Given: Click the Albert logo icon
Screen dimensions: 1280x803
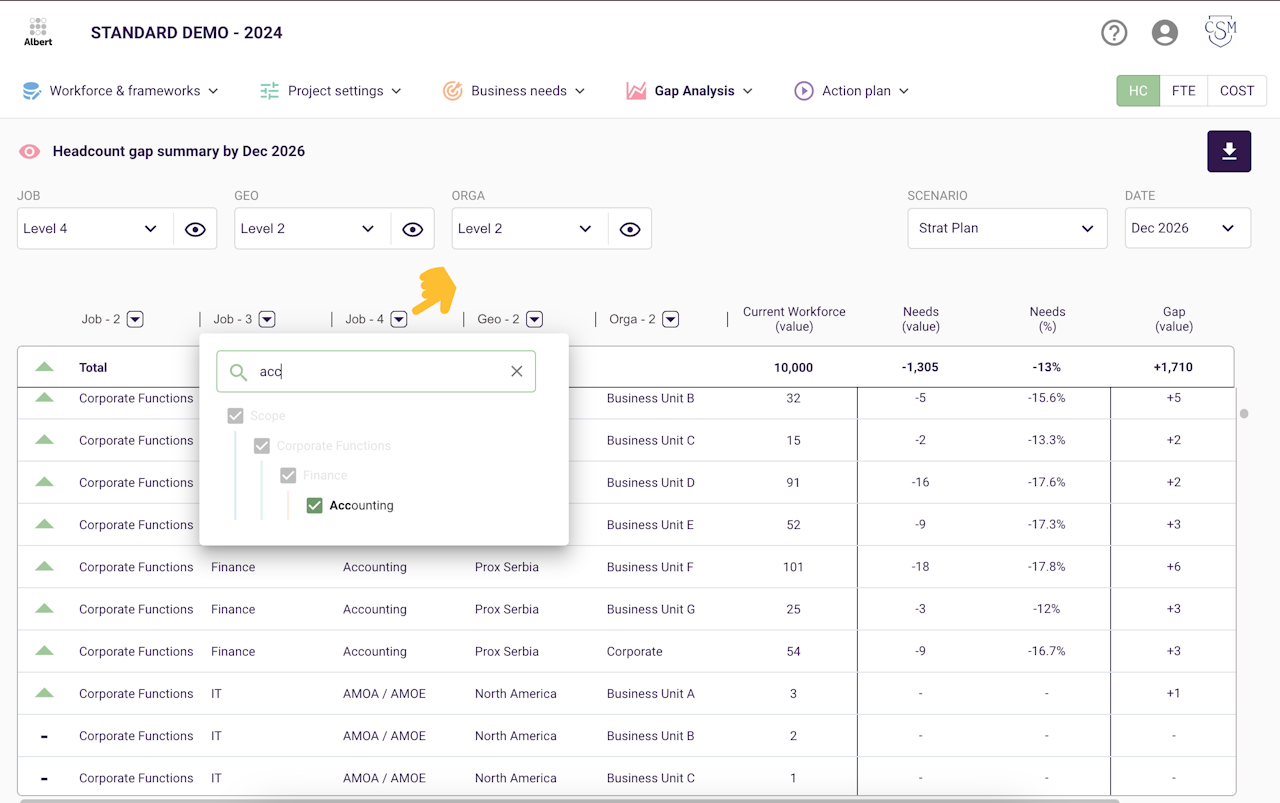Looking at the screenshot, I should click(38, 32).
